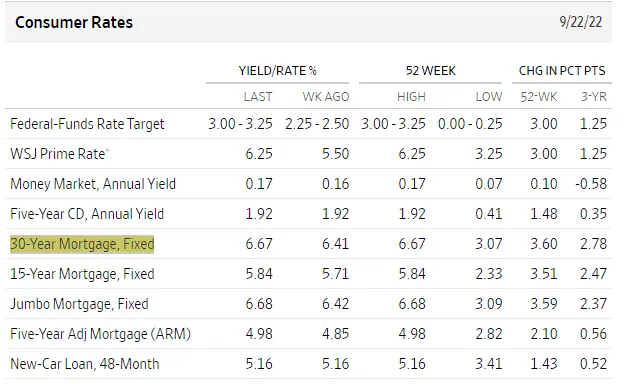Click the Five-Year CD, Annual Yield label

87,214
